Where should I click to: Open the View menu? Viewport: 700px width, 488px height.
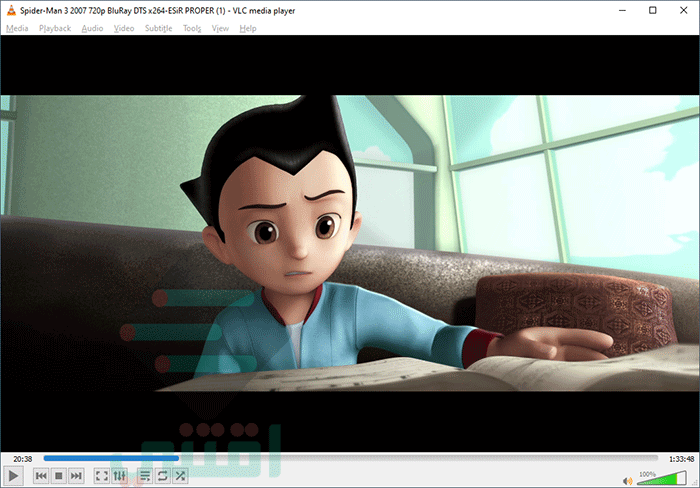tap(220, 28)
